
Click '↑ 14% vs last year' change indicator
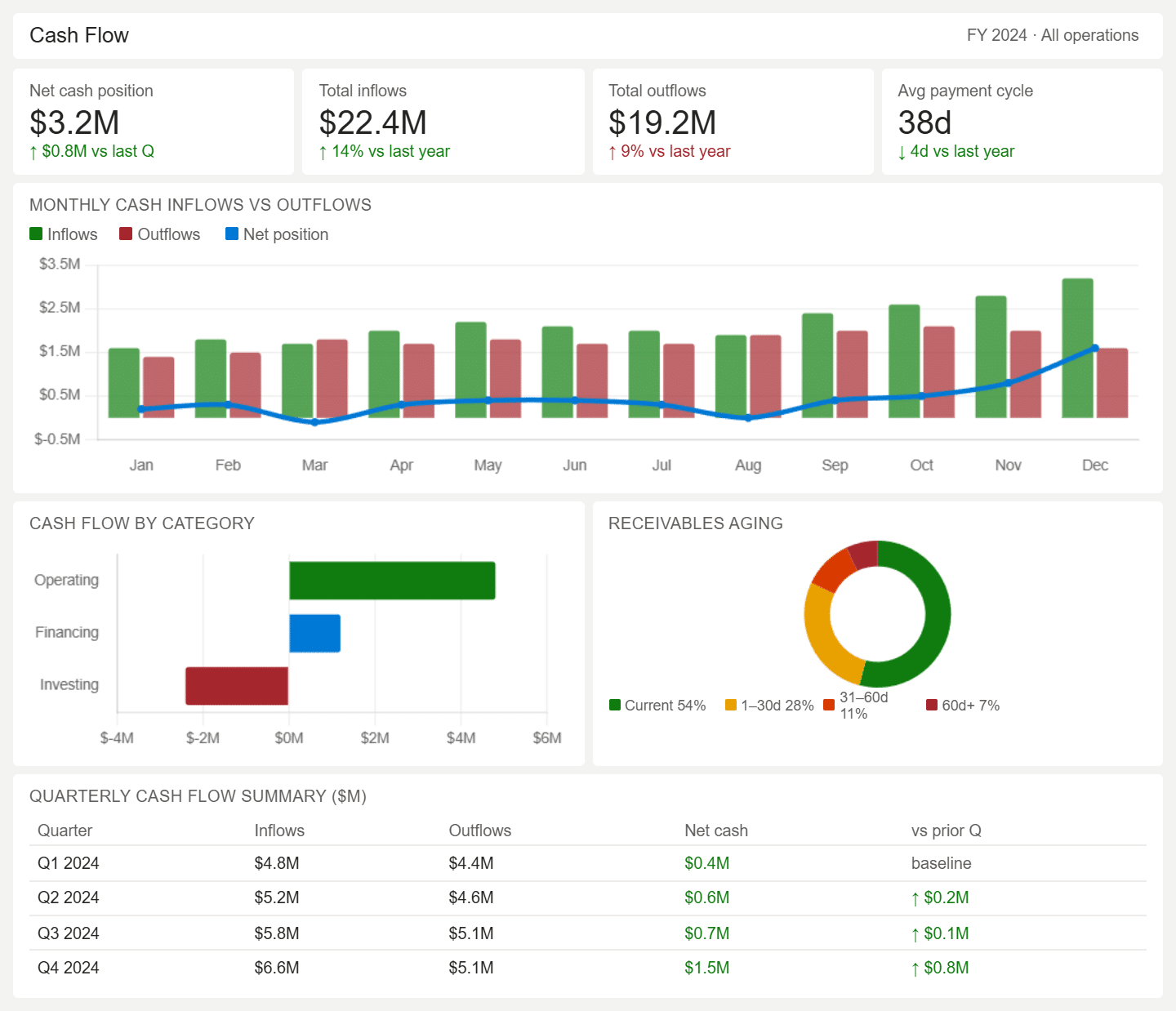click(385, 151)
